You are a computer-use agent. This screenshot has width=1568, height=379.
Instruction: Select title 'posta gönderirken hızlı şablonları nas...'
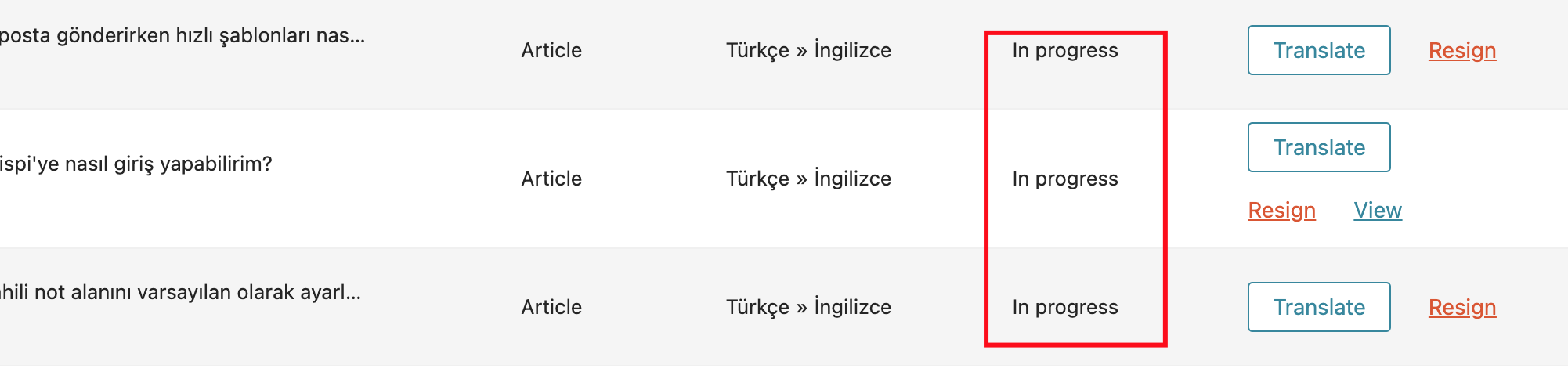(x=182, y=36)
